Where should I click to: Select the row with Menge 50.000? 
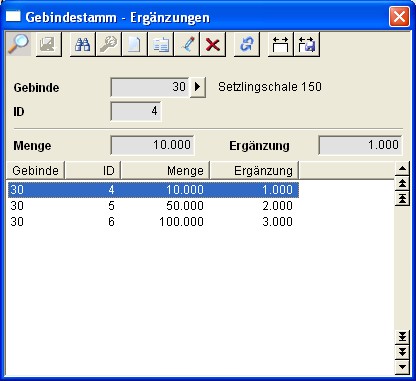click(153, 206)
